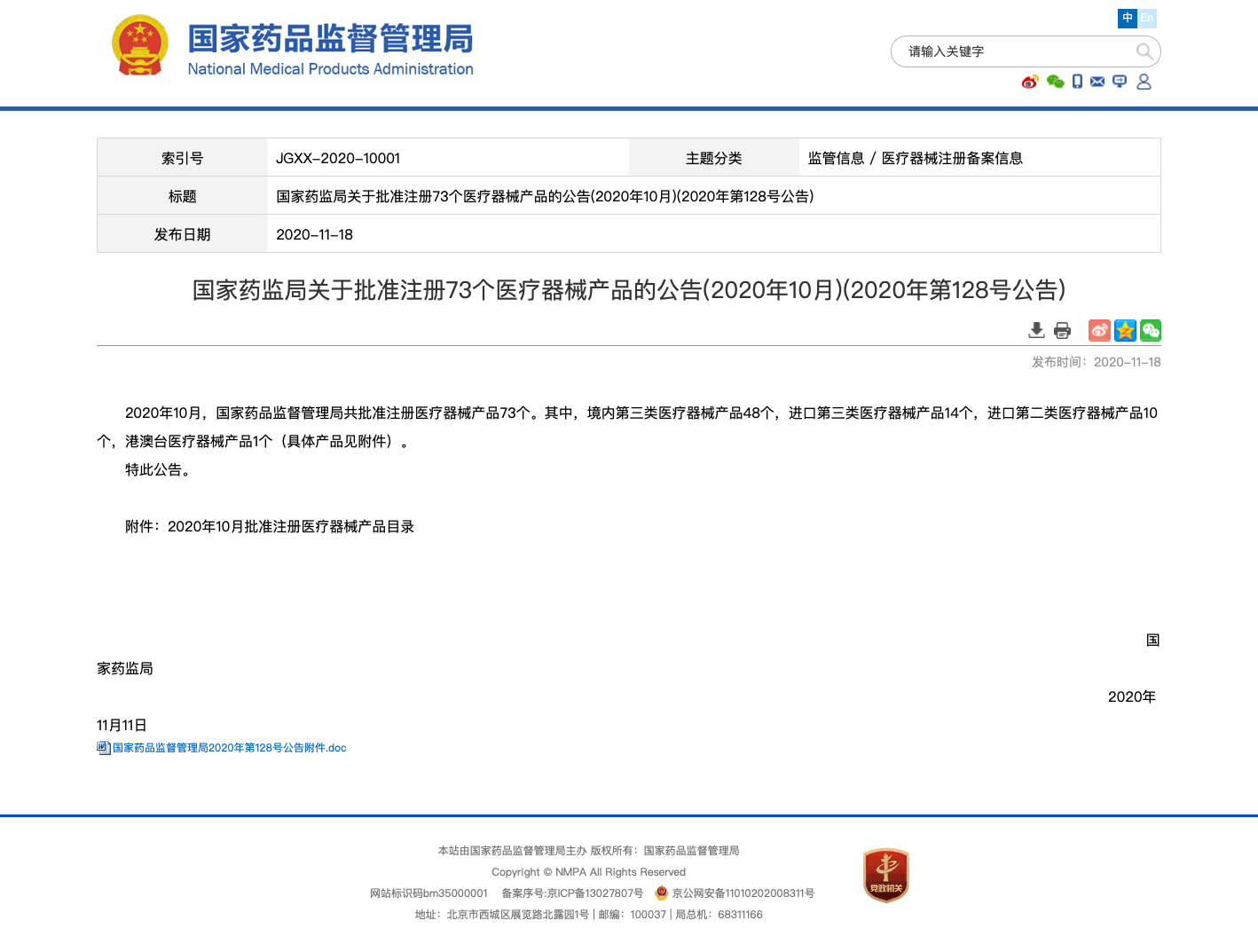
Task: Share article via yellow star icon
Action: point(1125,331)
